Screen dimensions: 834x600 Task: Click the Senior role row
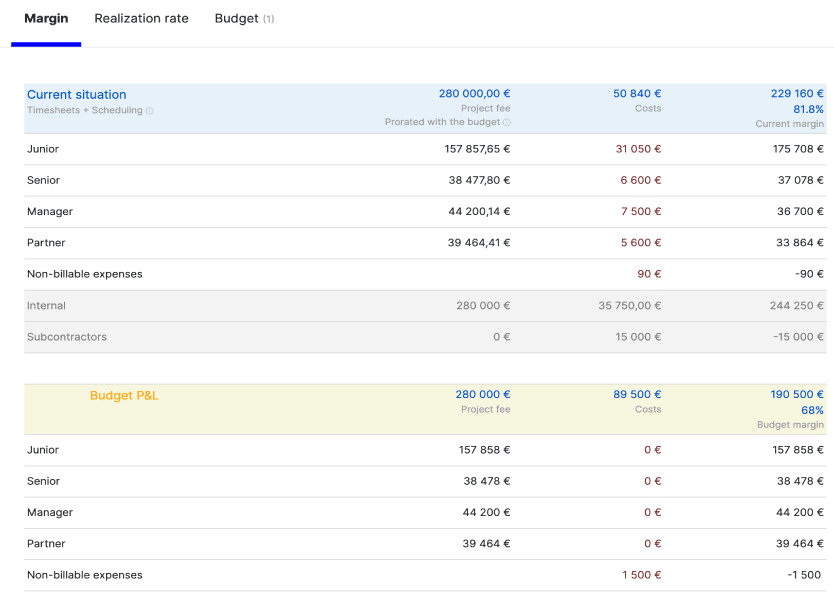(43, 180)
